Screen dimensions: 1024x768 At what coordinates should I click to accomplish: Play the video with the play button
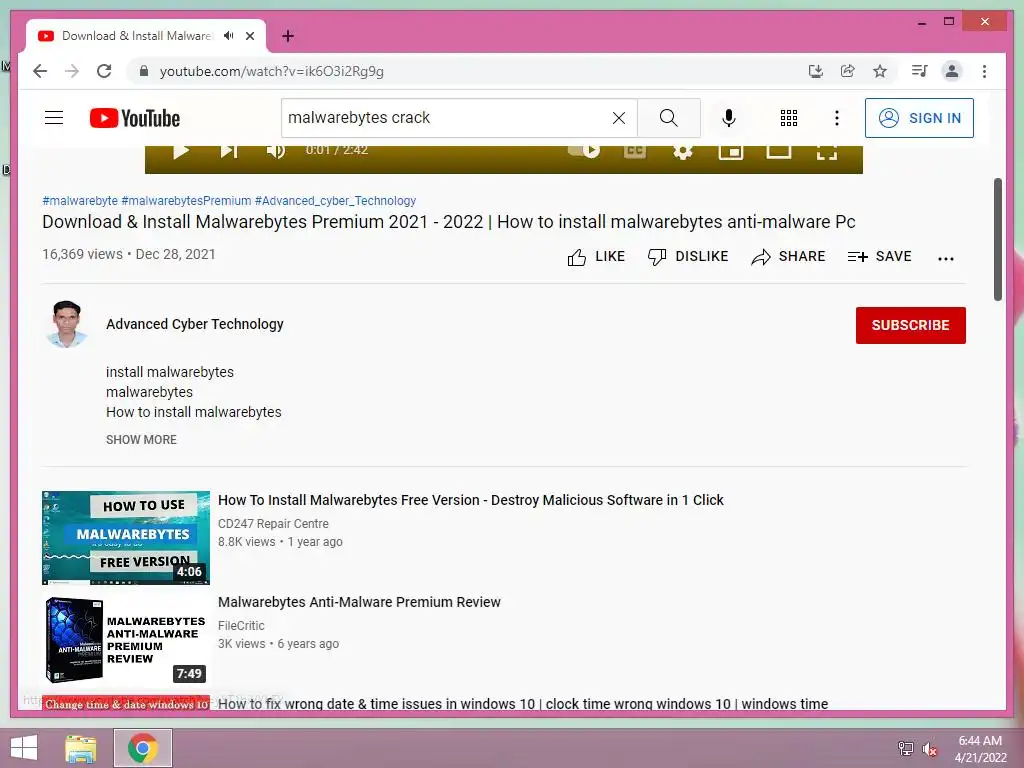tap(181, 152)
